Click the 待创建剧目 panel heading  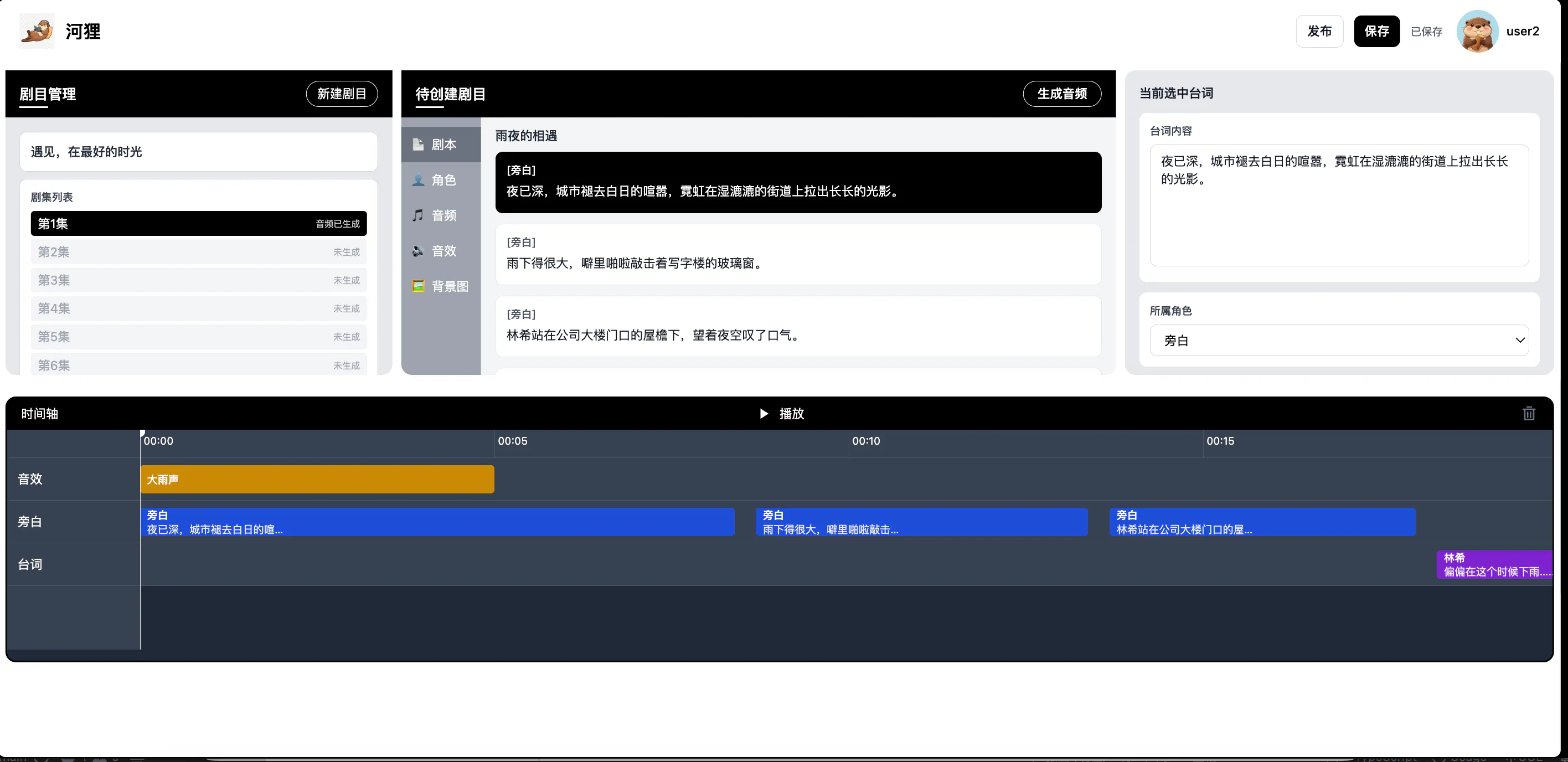coord(450,94)
